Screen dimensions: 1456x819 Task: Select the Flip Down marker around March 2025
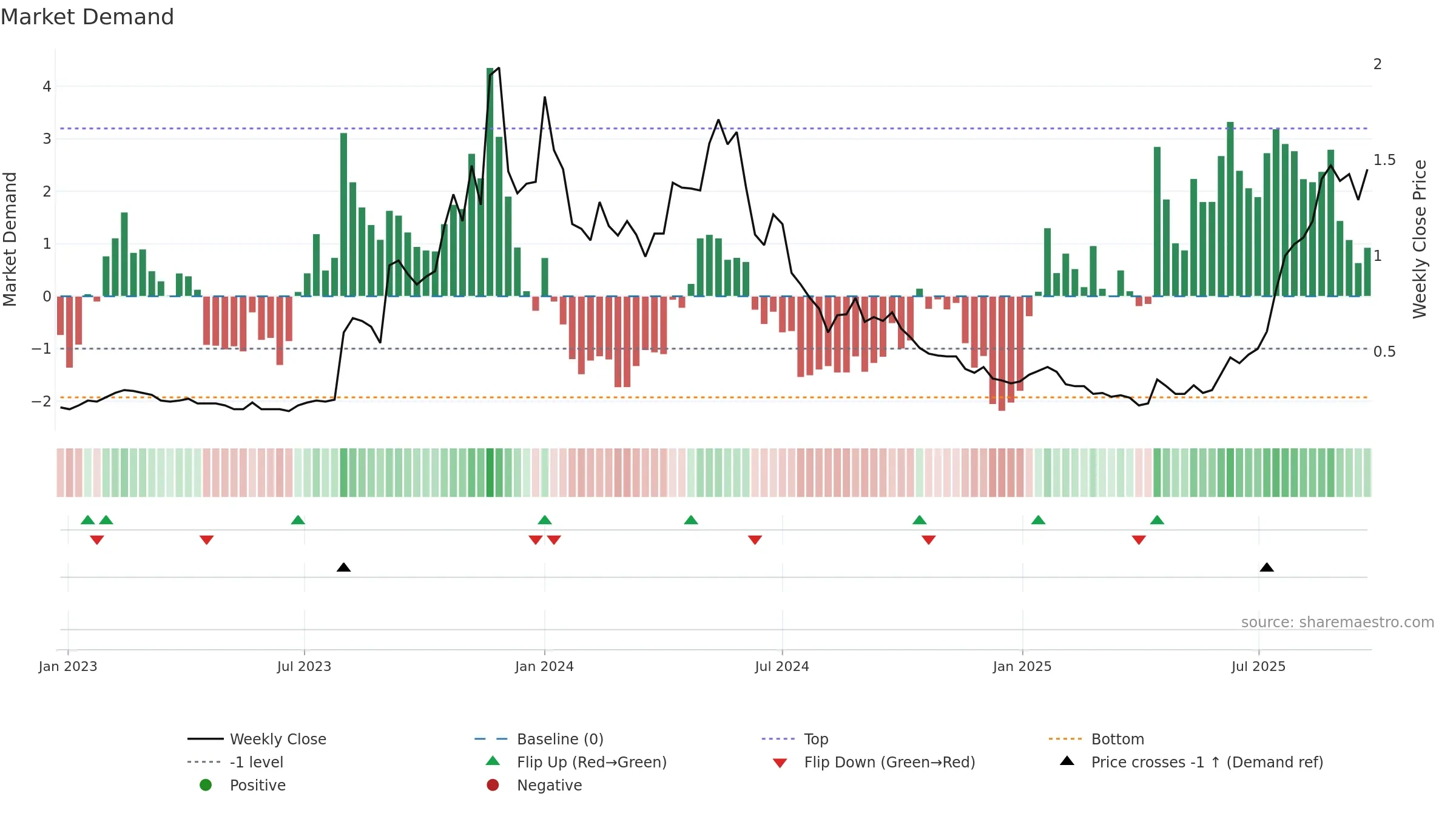coord(1139,540)
